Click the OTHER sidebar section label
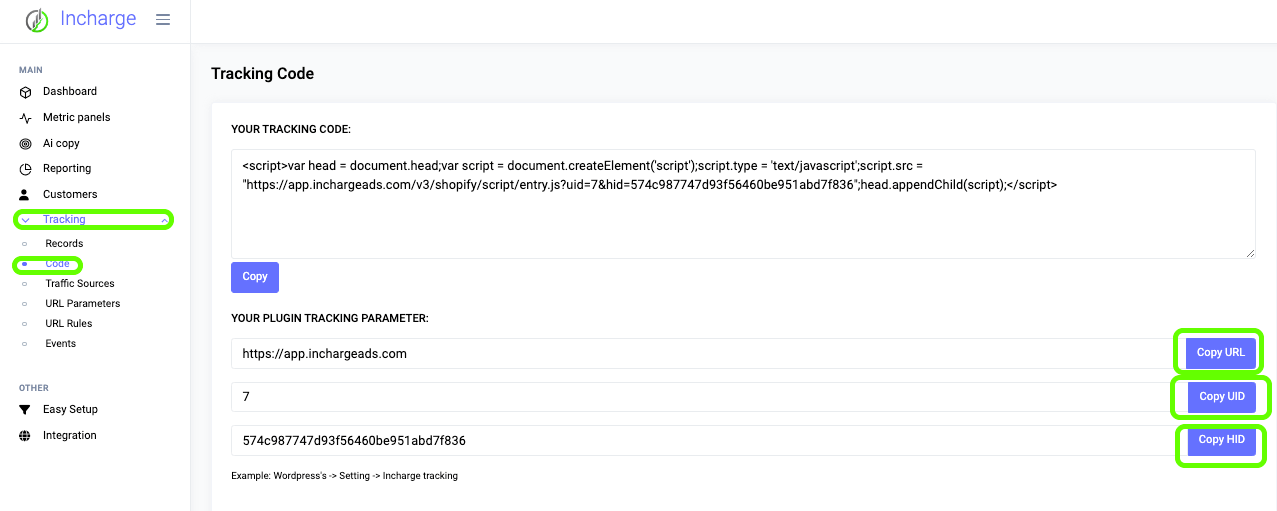The image size is (1277, 511). point(34,388)
